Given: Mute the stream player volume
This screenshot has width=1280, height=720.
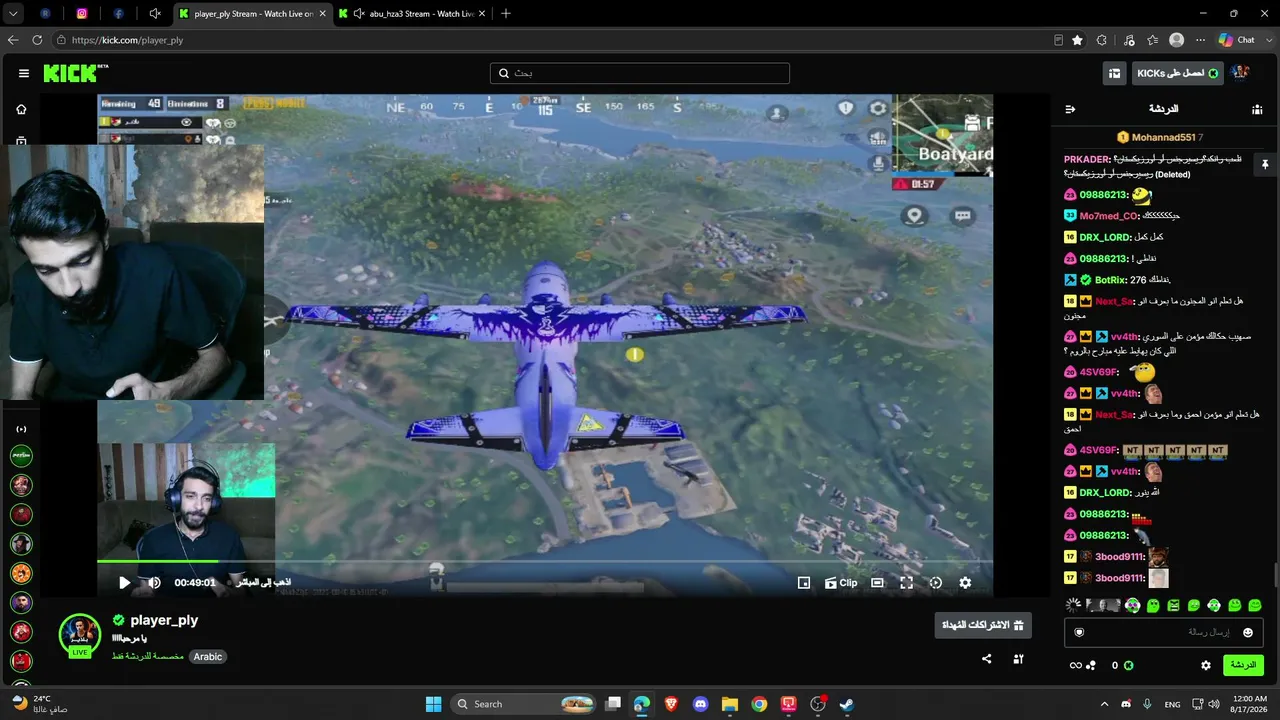Looking at the screenshot, I should pyautogui.click(x=154, y=583).
